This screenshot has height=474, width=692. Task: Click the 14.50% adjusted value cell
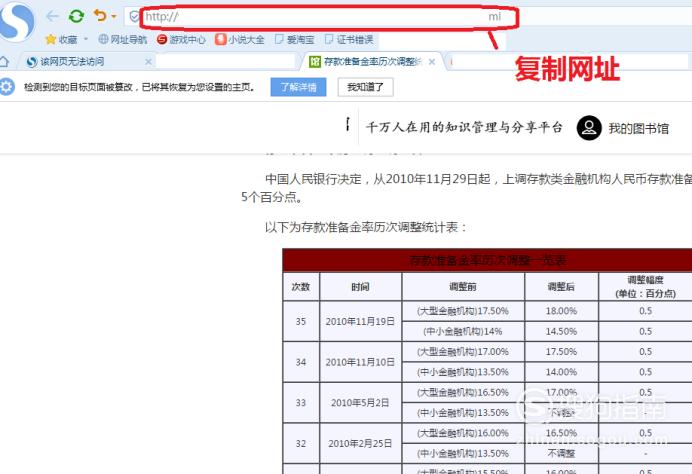561,331
